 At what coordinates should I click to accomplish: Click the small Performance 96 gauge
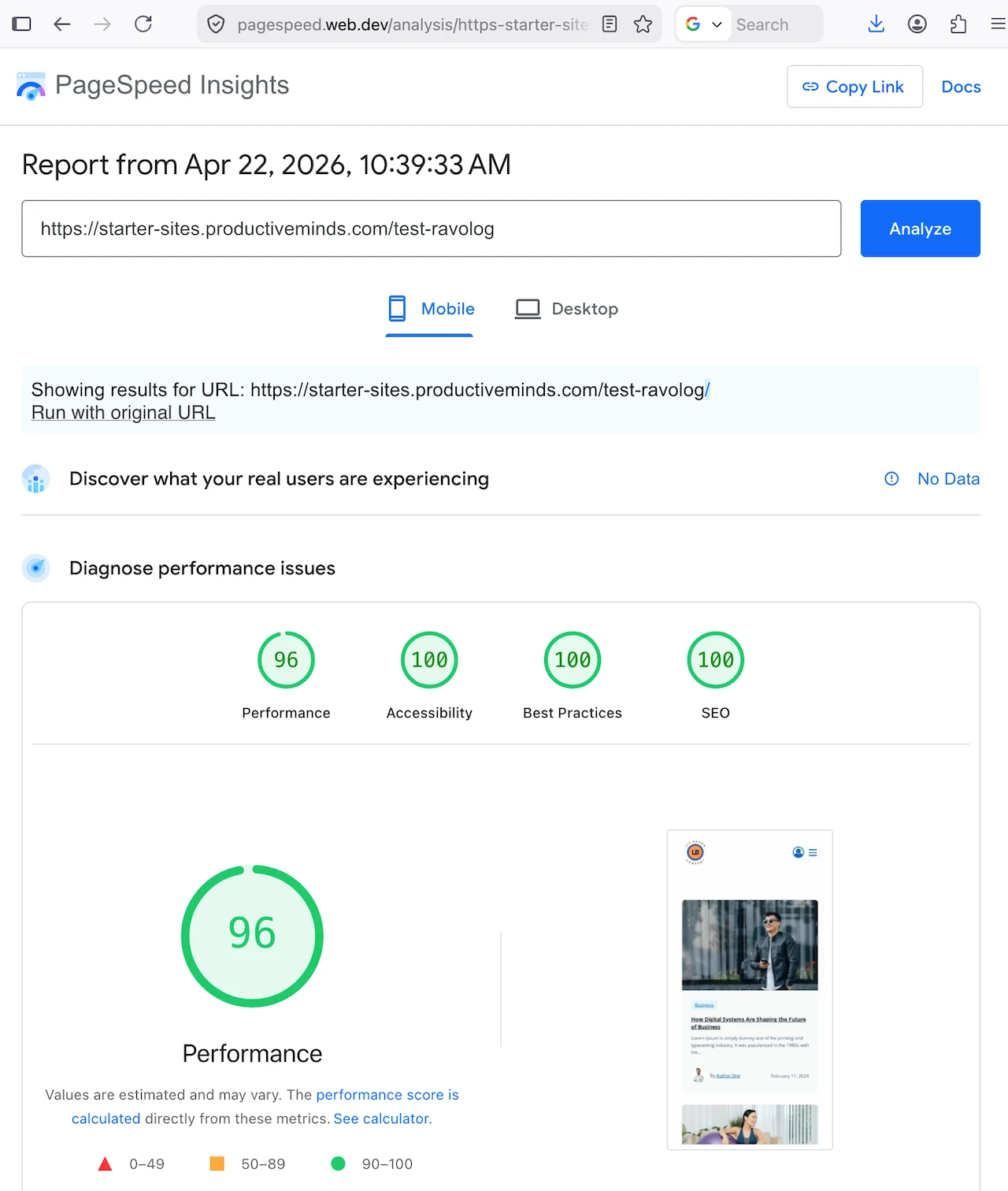coord(287,660)
